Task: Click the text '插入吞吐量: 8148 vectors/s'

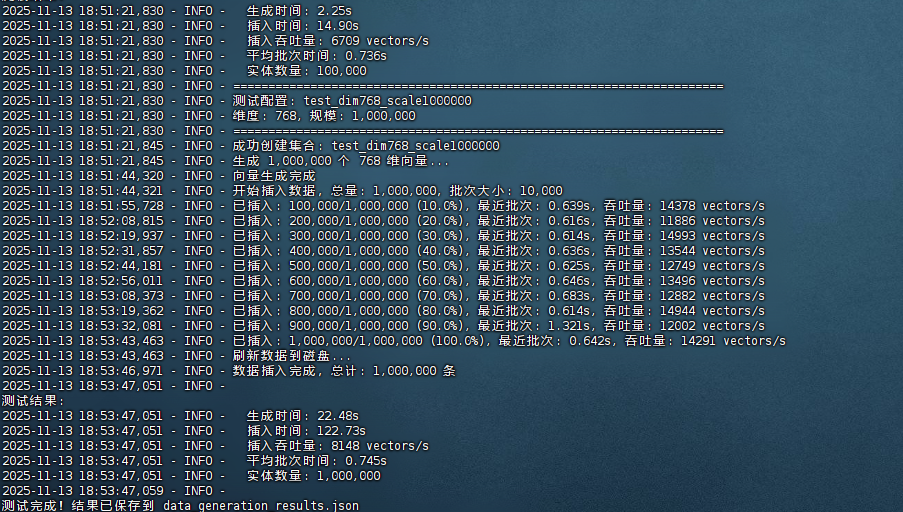Action: [338, 445]
